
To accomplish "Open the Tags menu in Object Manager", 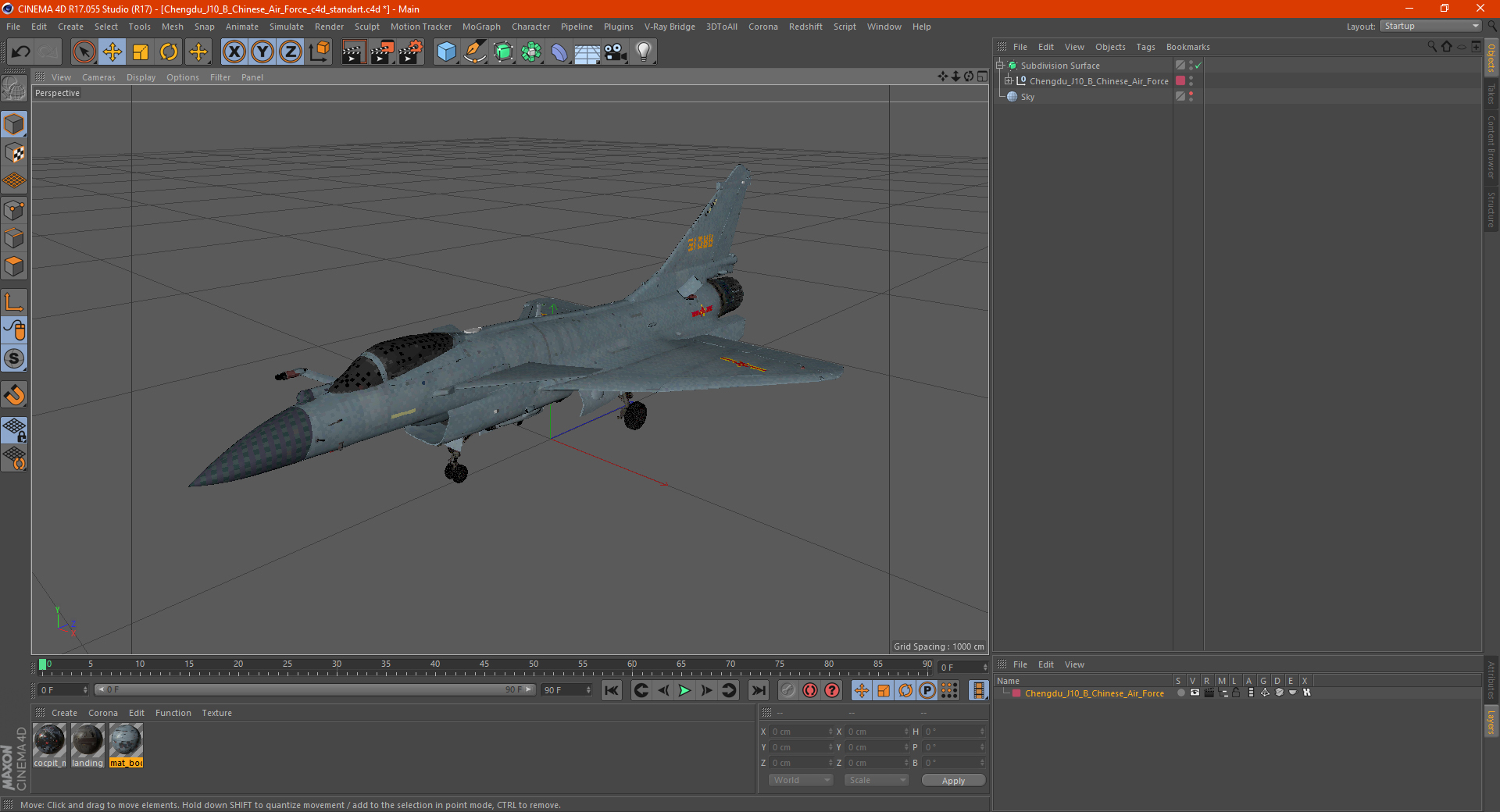I will click(x=1145, y=47).
